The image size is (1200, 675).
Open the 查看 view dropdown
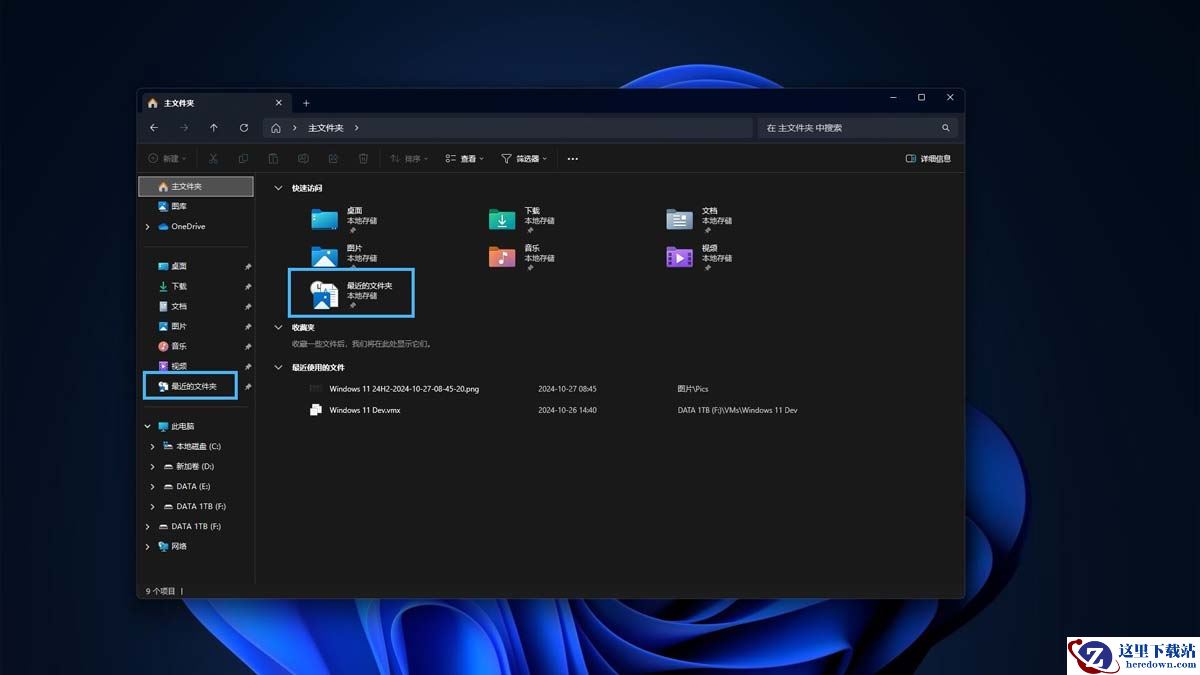[465, 158]
